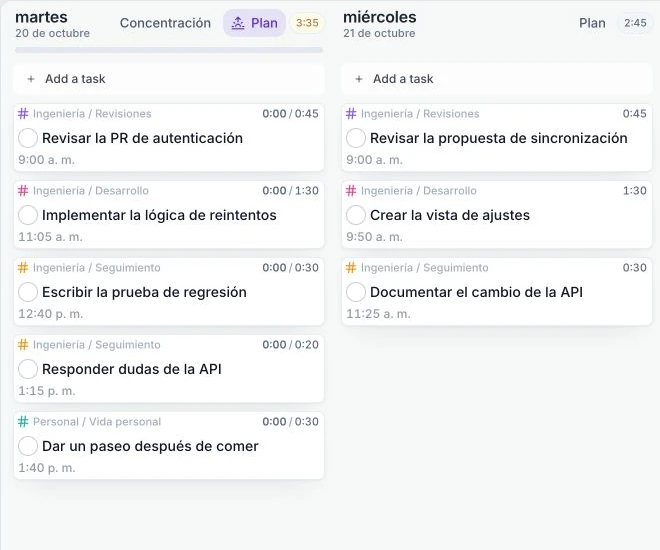
Task: Add a task to miércoles column
Action: pyautogui.click(x=497, y=79)
